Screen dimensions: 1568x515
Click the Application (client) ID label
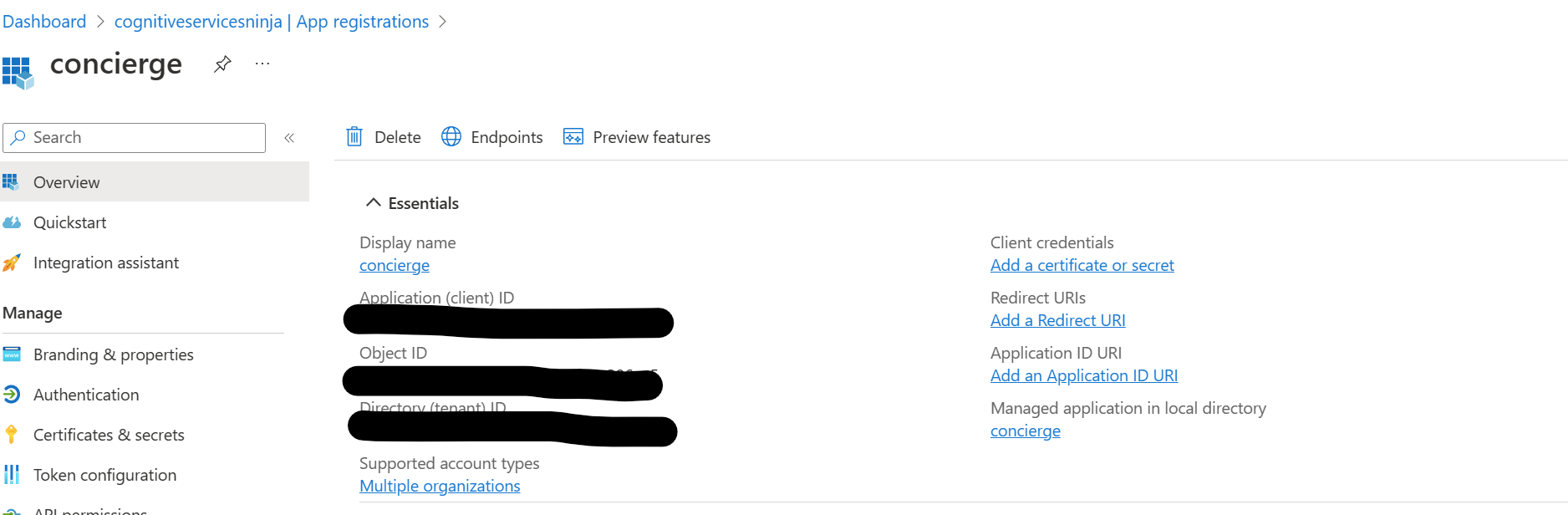click(x=437, y=298)
